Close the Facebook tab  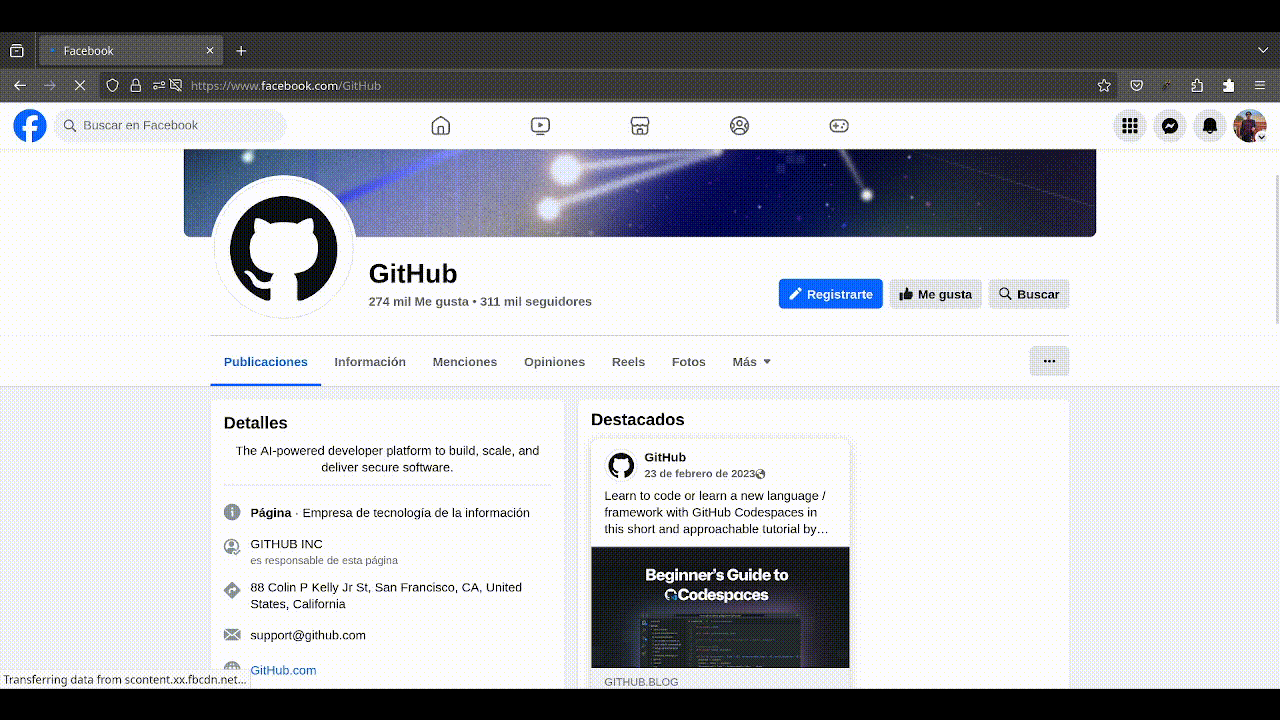210,51
